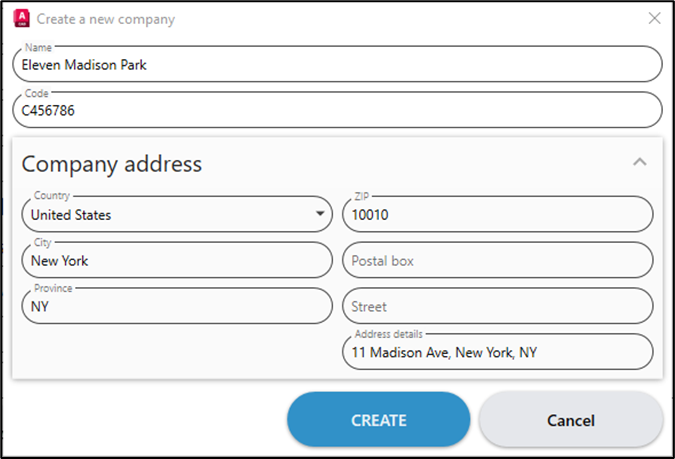Focus the Code field containing C456786

click(x=338, y=110)
